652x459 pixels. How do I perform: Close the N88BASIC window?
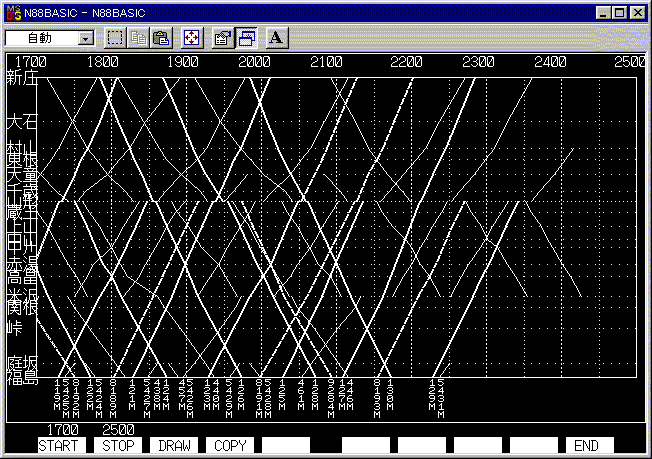[x=637, y=13]
